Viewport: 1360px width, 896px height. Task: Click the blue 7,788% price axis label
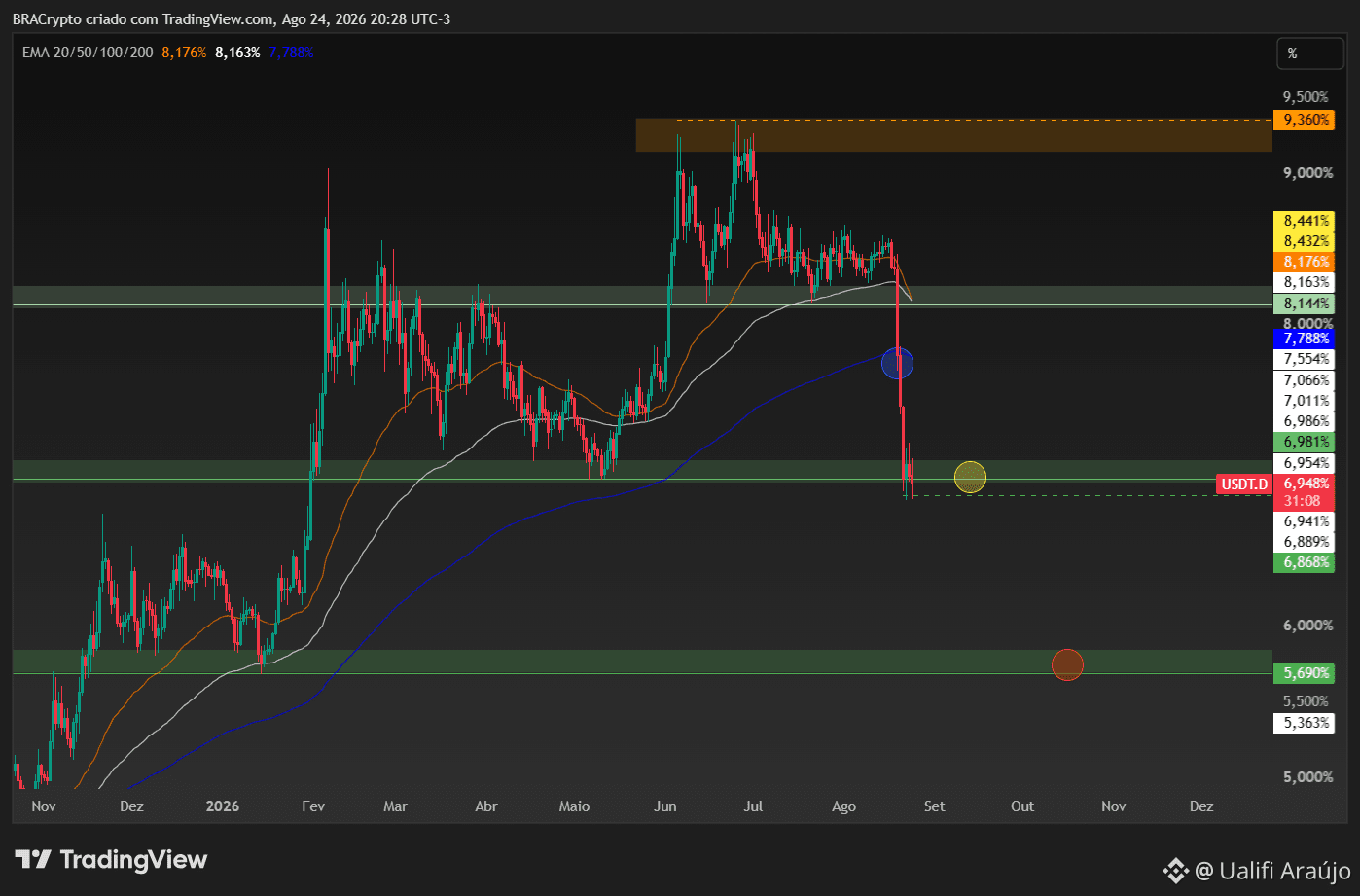pyautogui.click(x=1303, y=339)
